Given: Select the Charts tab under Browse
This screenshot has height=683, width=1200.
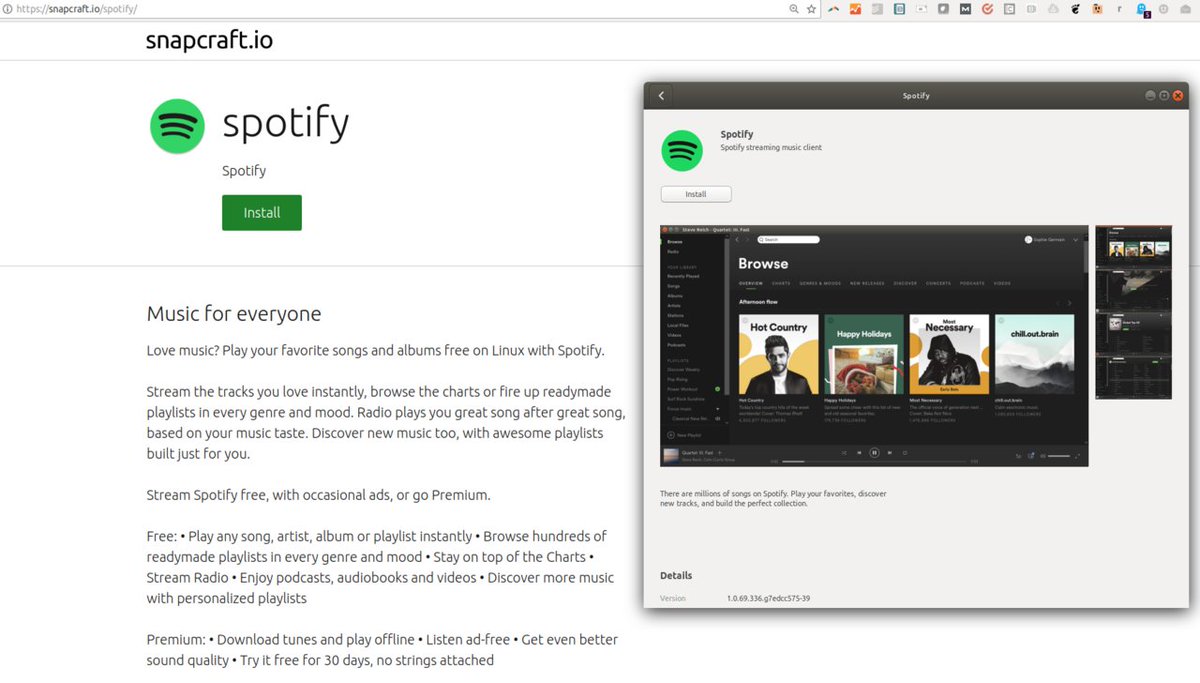Looking at the screenshot, I should 781,283.
